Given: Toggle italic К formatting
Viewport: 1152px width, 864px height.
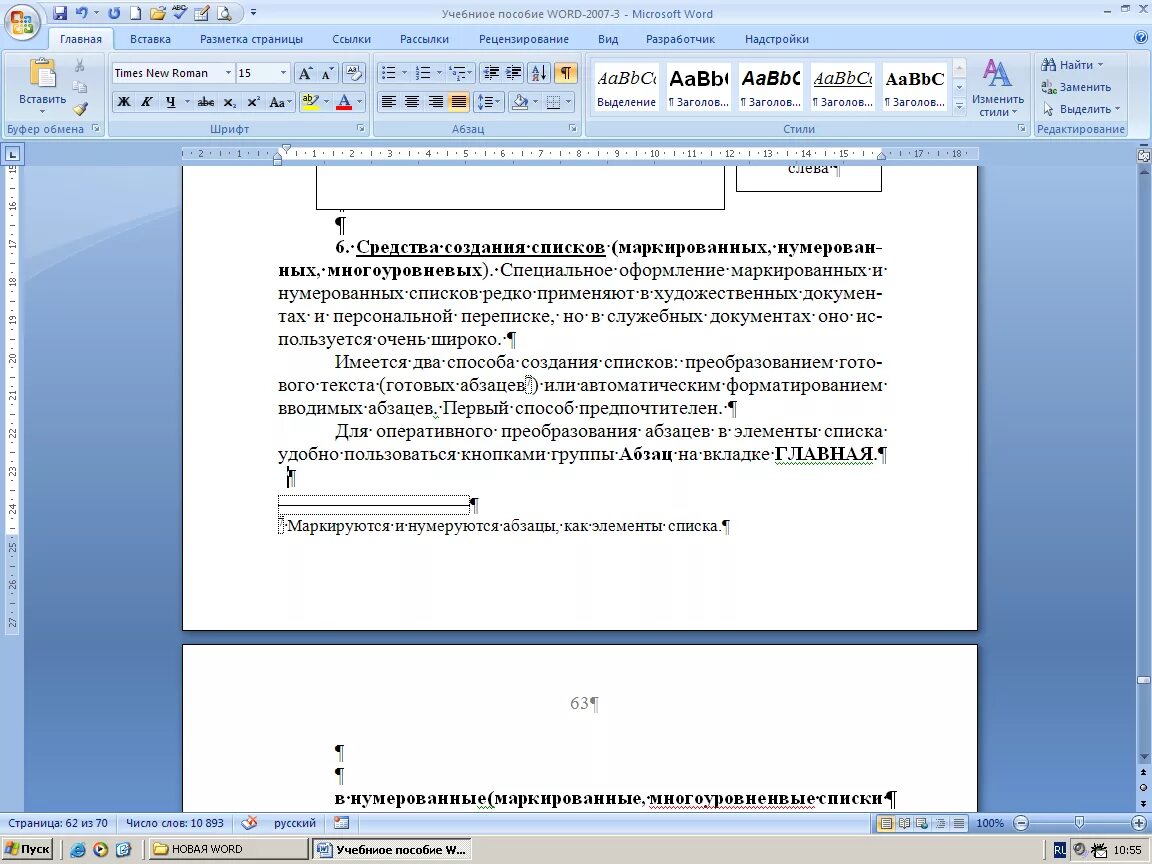Looking at the screenshot, I should (x=147, y=102).
